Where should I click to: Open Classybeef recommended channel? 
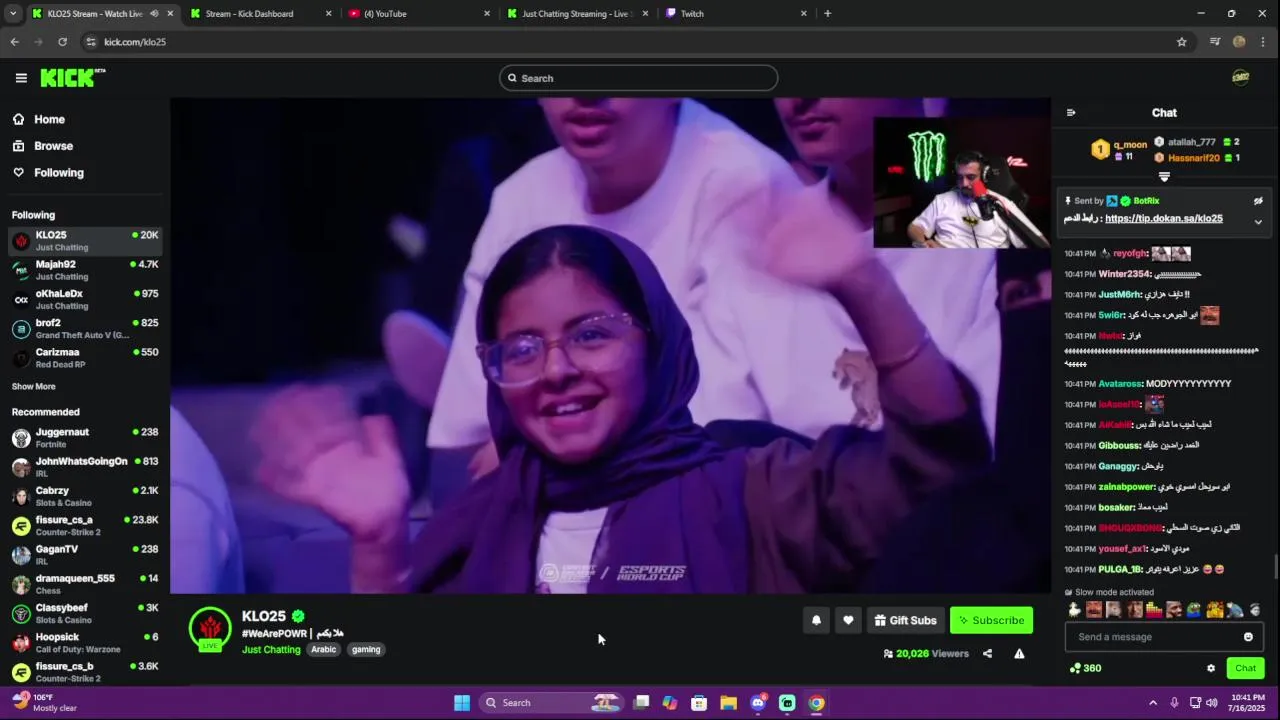(85, 613)
